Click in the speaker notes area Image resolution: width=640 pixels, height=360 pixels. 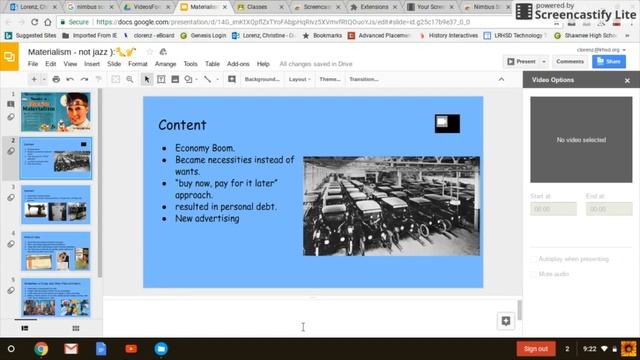(310, 319)
